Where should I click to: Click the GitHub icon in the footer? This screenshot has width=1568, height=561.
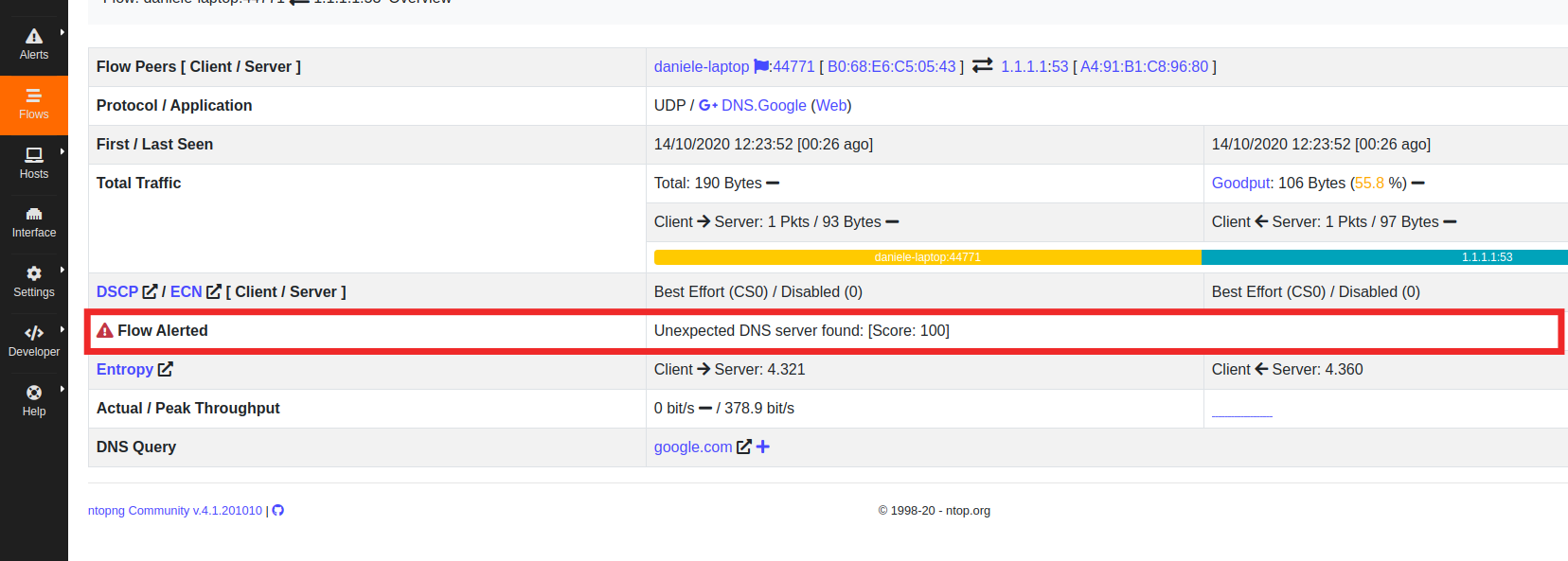pyautogui.click(x=278, y=511)
